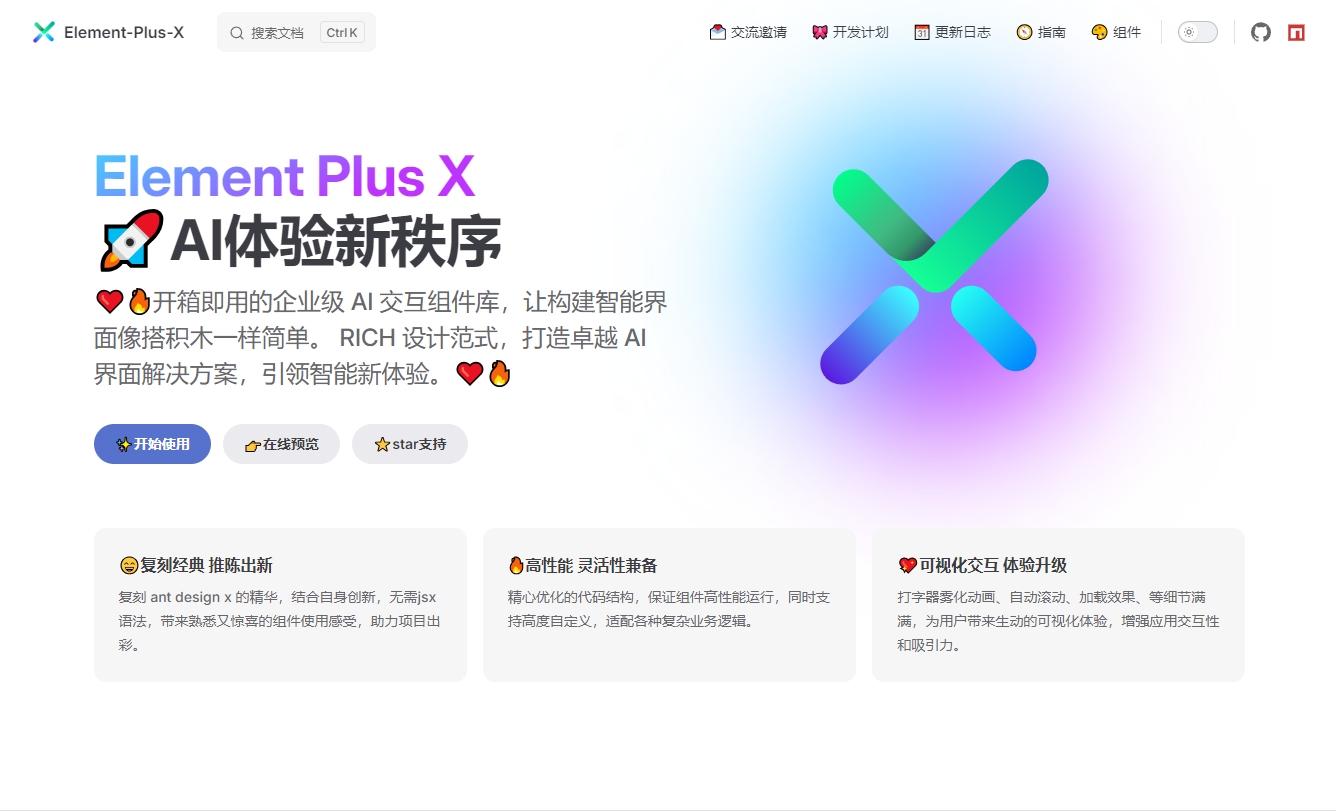Click the compass icon beside 指南
The width and height of the screenshot is (1336, 811).
click(x=1024, y=32)
